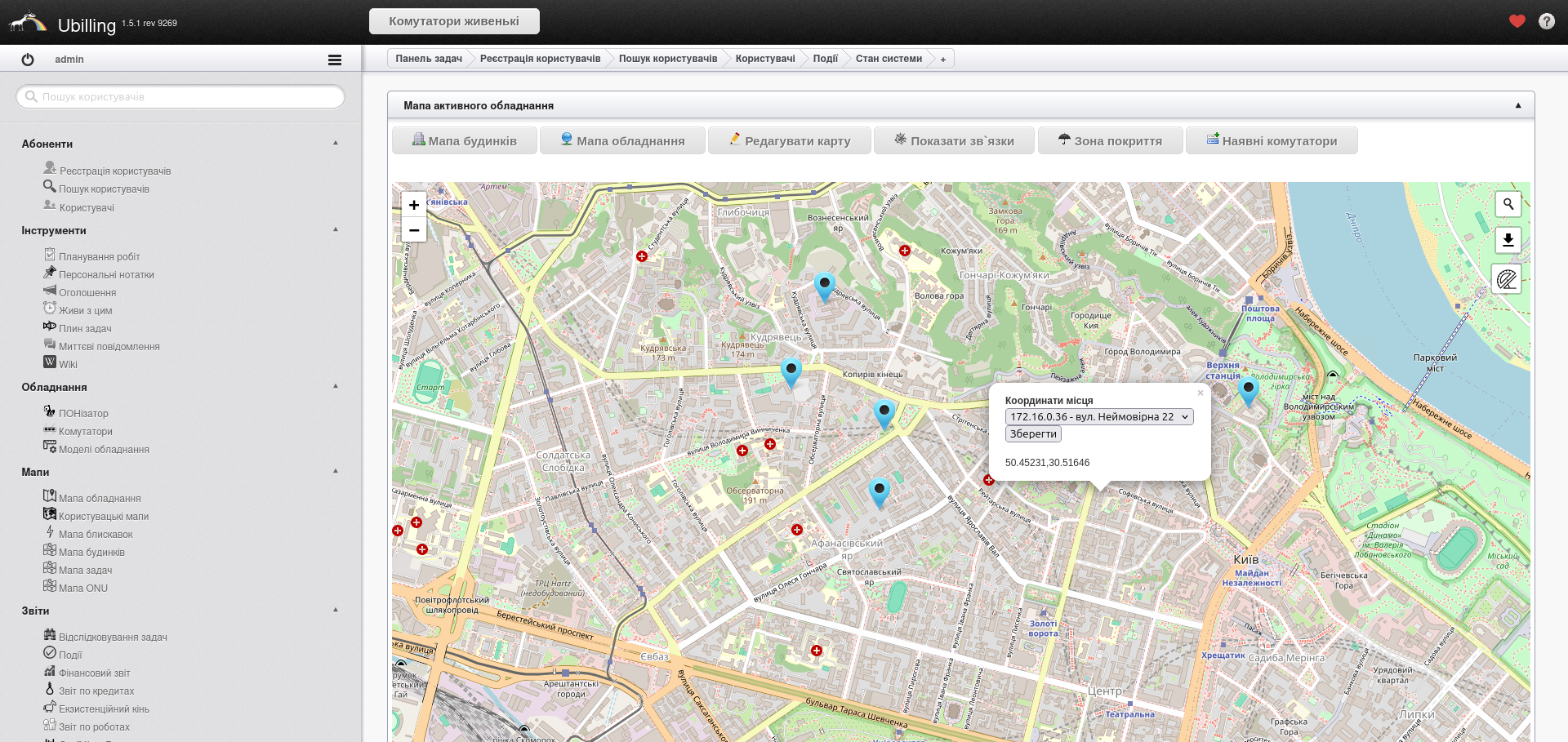Click the map search magnifier icon
This screenshot has width=1568, height=742.
pyautogui.click(x=1508, y=204)
